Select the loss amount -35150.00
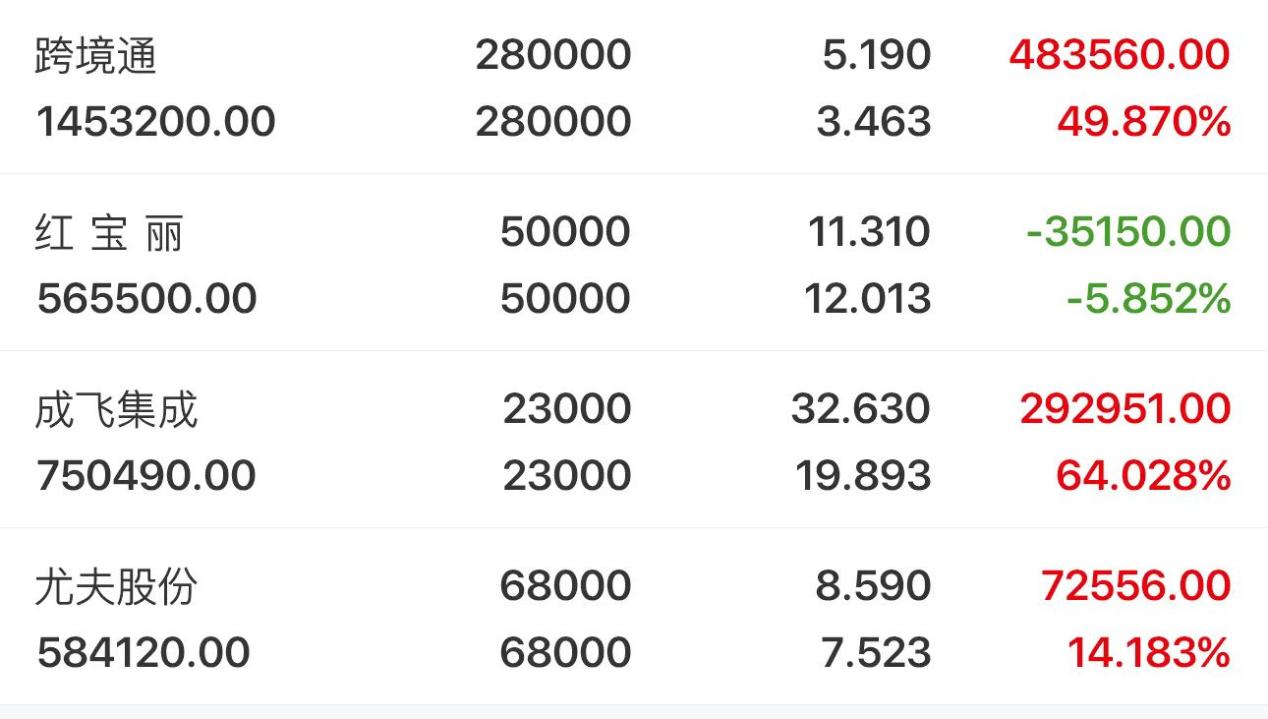The height and width of the screenshot is (719, 1268). tap(1128, 232)
